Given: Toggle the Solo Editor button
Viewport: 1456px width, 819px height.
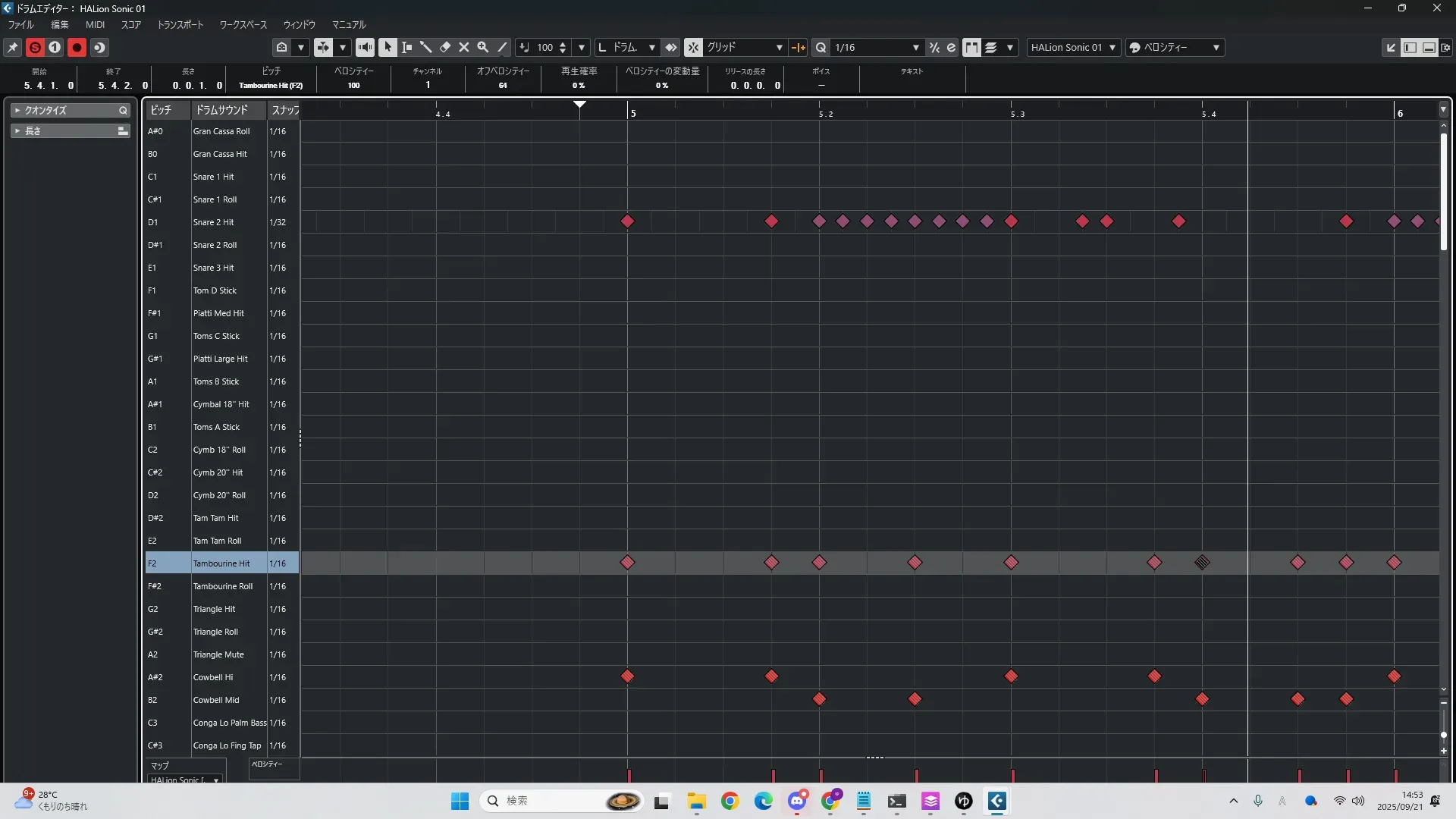Looking at the screenshot, I should (x=35, y=47).
